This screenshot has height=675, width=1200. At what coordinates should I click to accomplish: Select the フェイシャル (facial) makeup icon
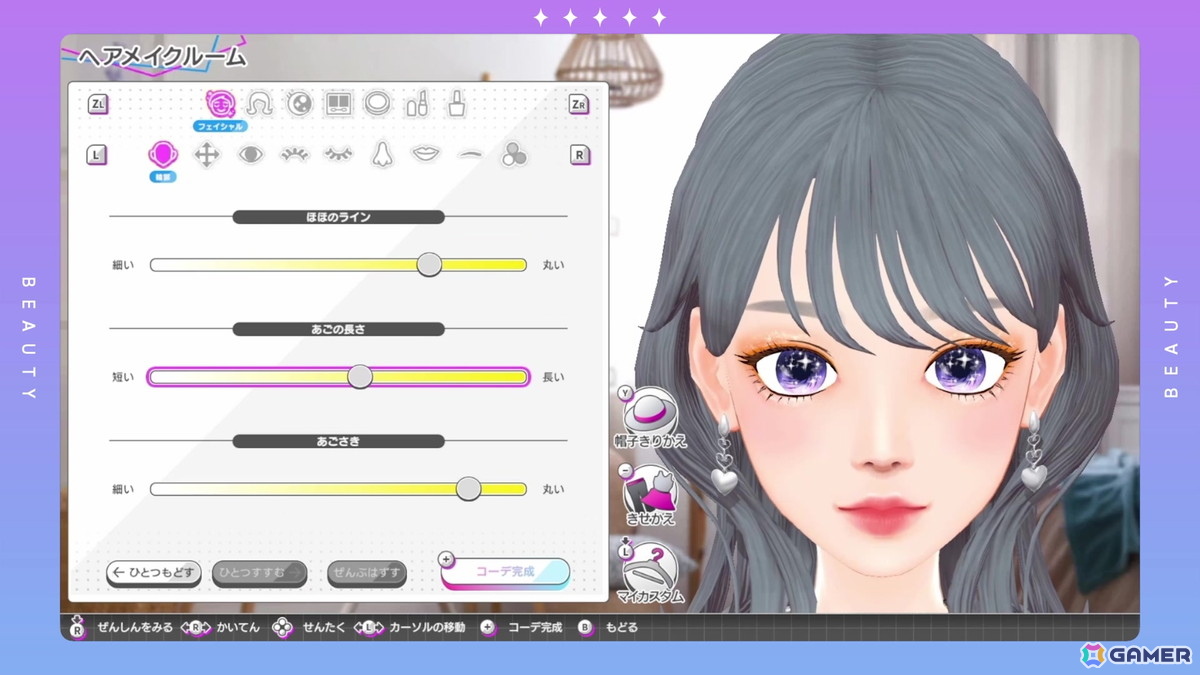[x=223, y=103]
